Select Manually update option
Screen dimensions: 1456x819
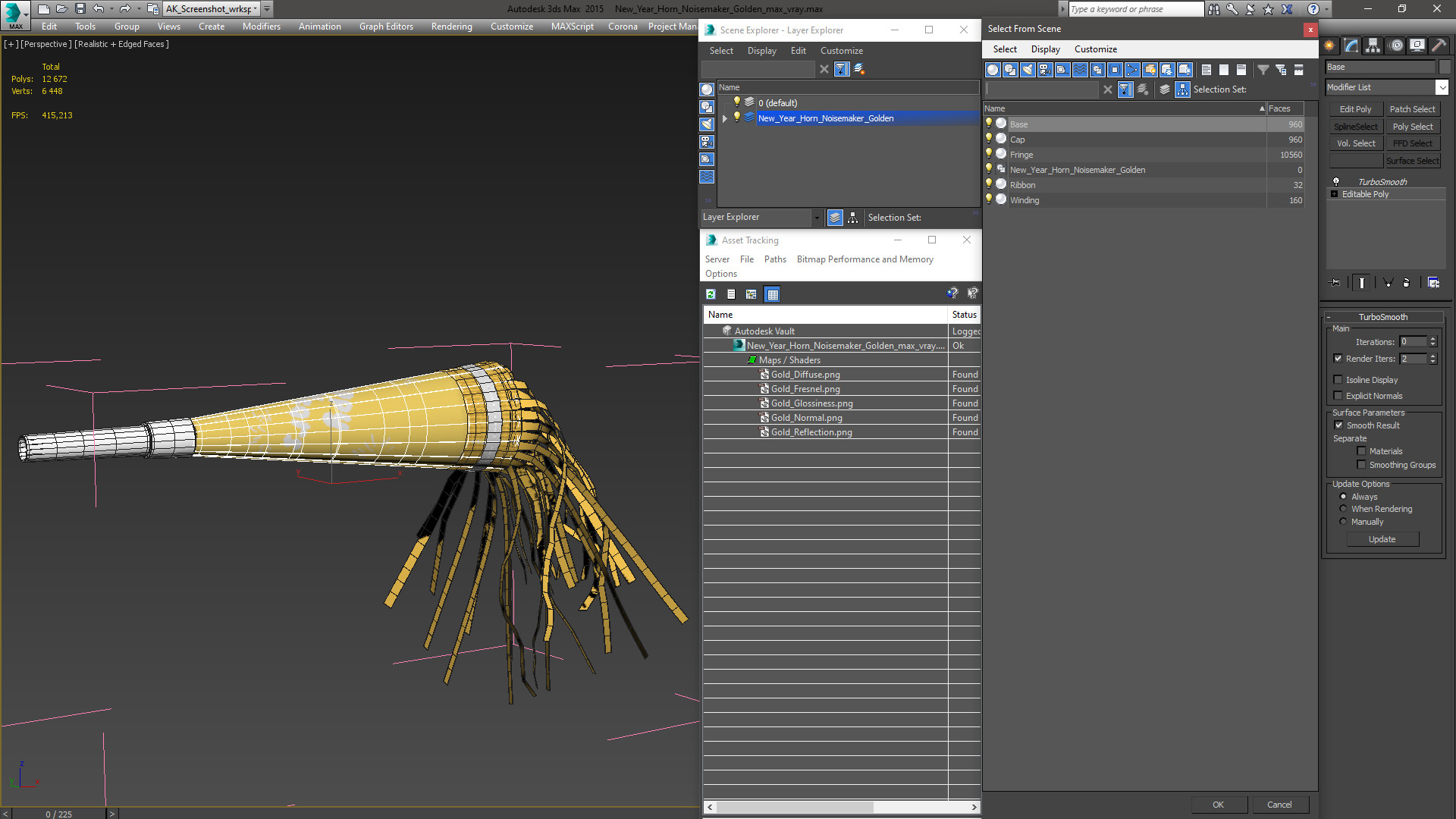point(1343,522)
